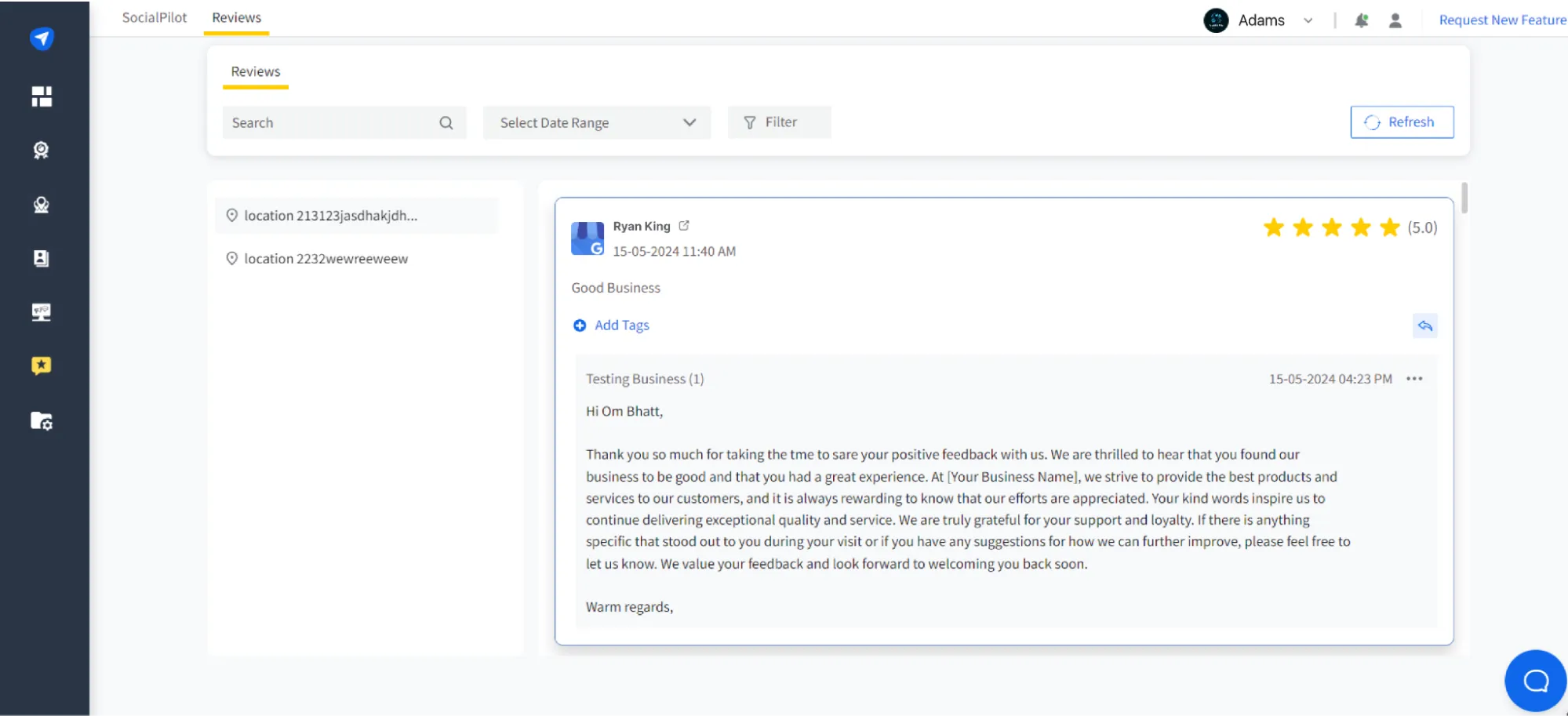The width and height of the screenshot is (1568, 716).
Task: Open the folder settings icon in sidebar
Action: 42,421
